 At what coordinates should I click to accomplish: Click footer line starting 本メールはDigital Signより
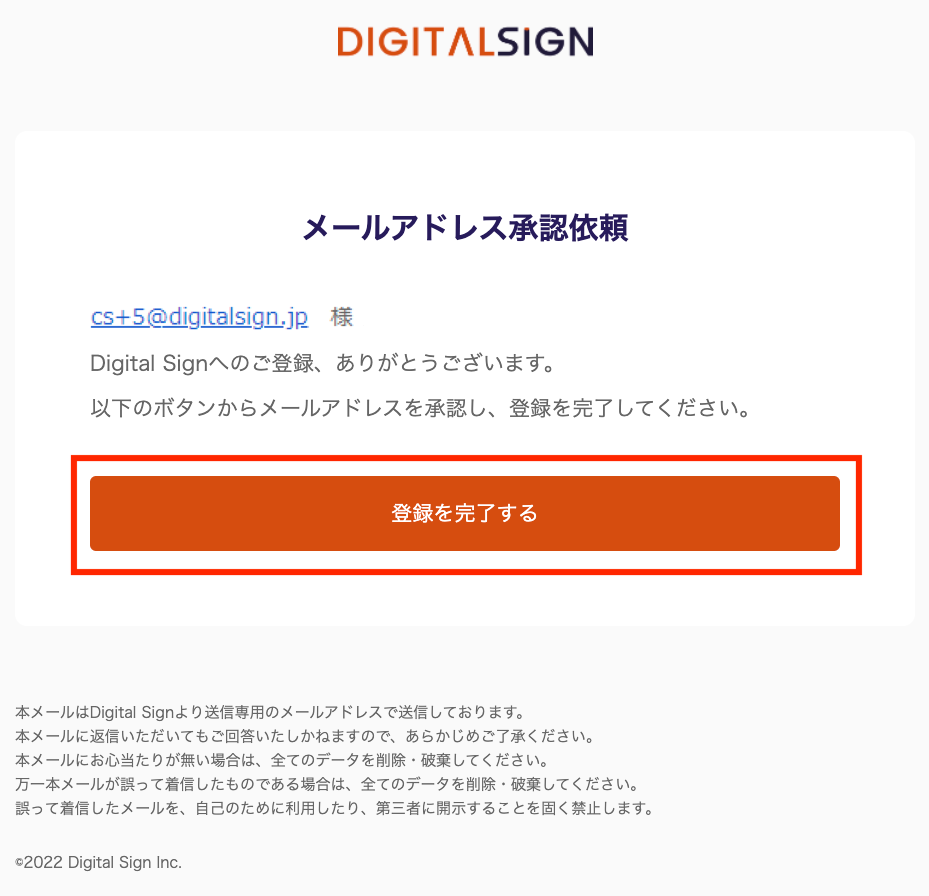(270, 713)
